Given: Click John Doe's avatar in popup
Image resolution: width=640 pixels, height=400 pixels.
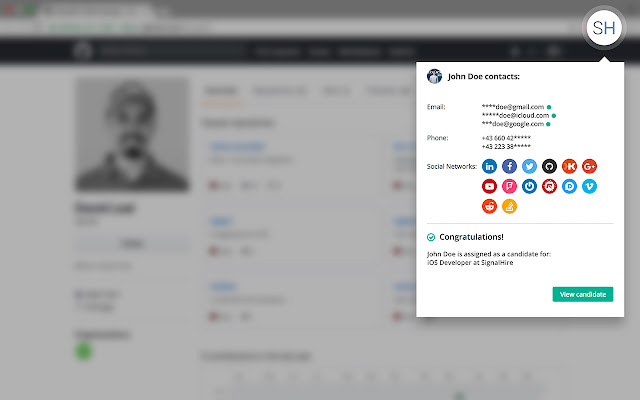Looking at the screenshot, I should point(434,76).
